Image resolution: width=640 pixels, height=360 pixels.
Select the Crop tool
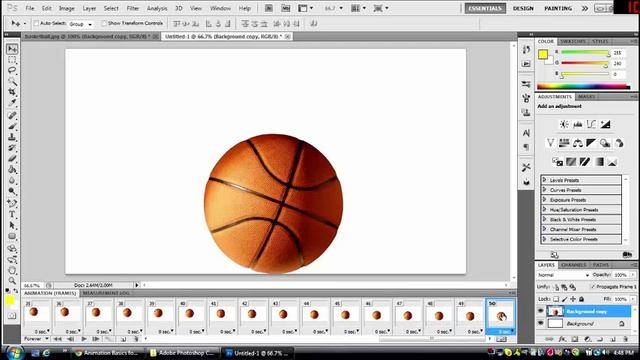point(12,92)
